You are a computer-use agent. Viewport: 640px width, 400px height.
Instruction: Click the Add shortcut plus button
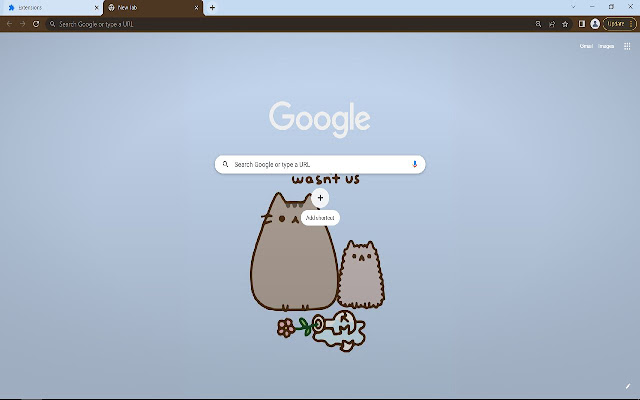[x=320, y=198]
